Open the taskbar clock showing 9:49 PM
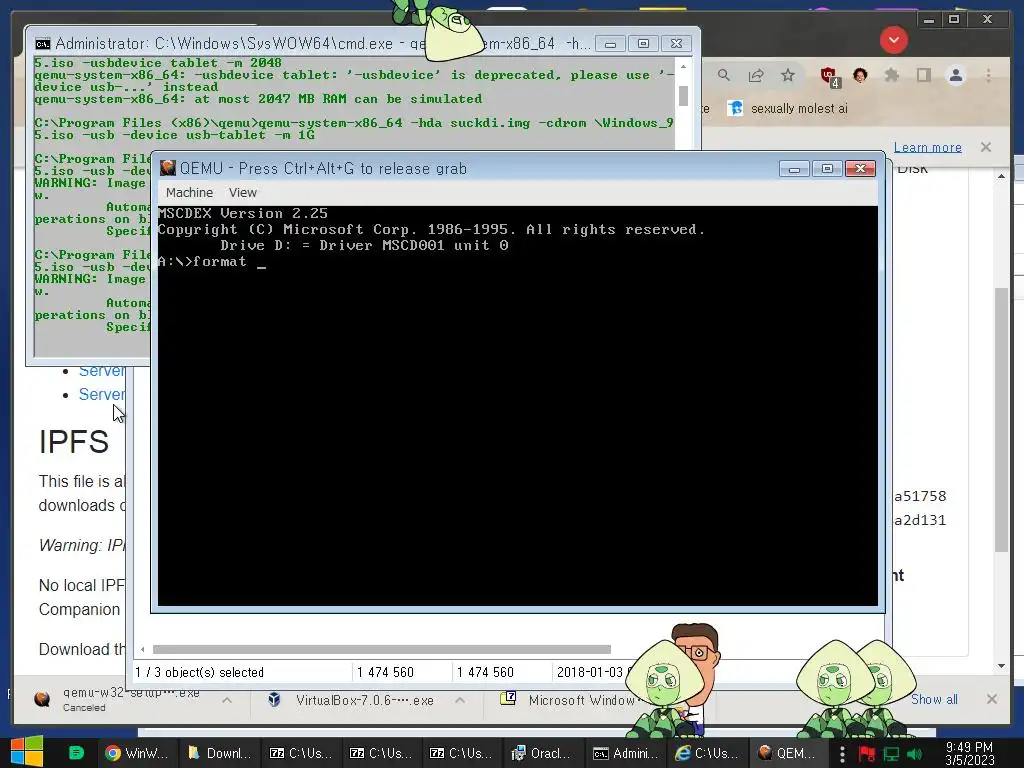This screenshot has width=1024, height=768. (969, 753)
